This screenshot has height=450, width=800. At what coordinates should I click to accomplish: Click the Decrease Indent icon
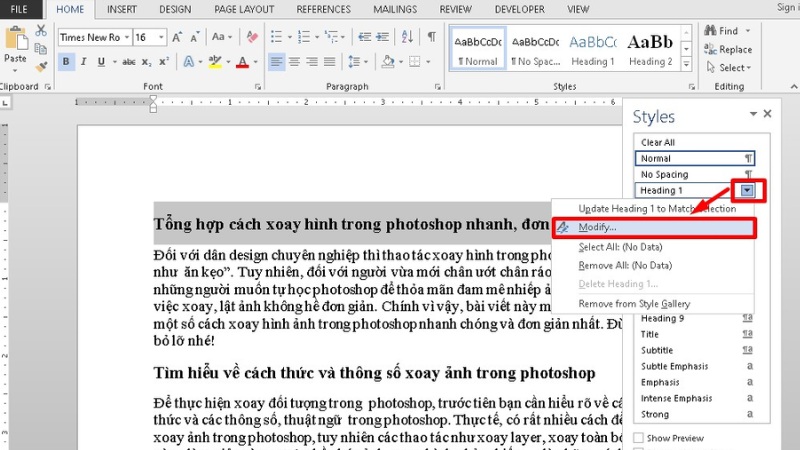364,37
